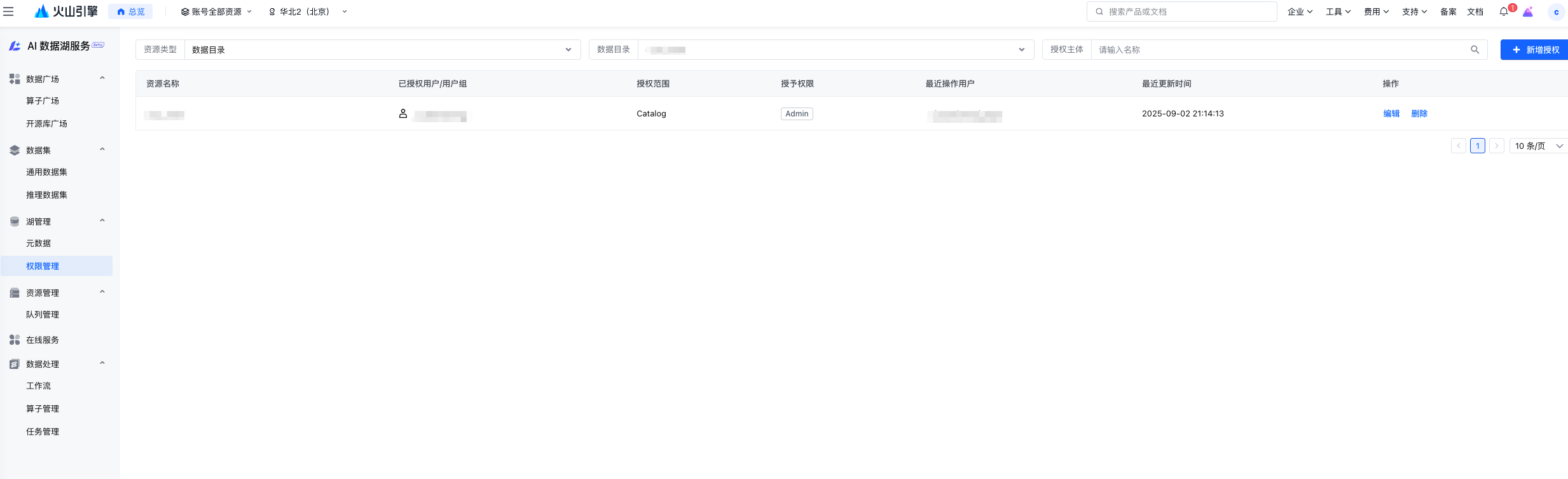Collapse the 湖管理 section
Viewport: 1568px width, 479px height.
tap(102, 221)
